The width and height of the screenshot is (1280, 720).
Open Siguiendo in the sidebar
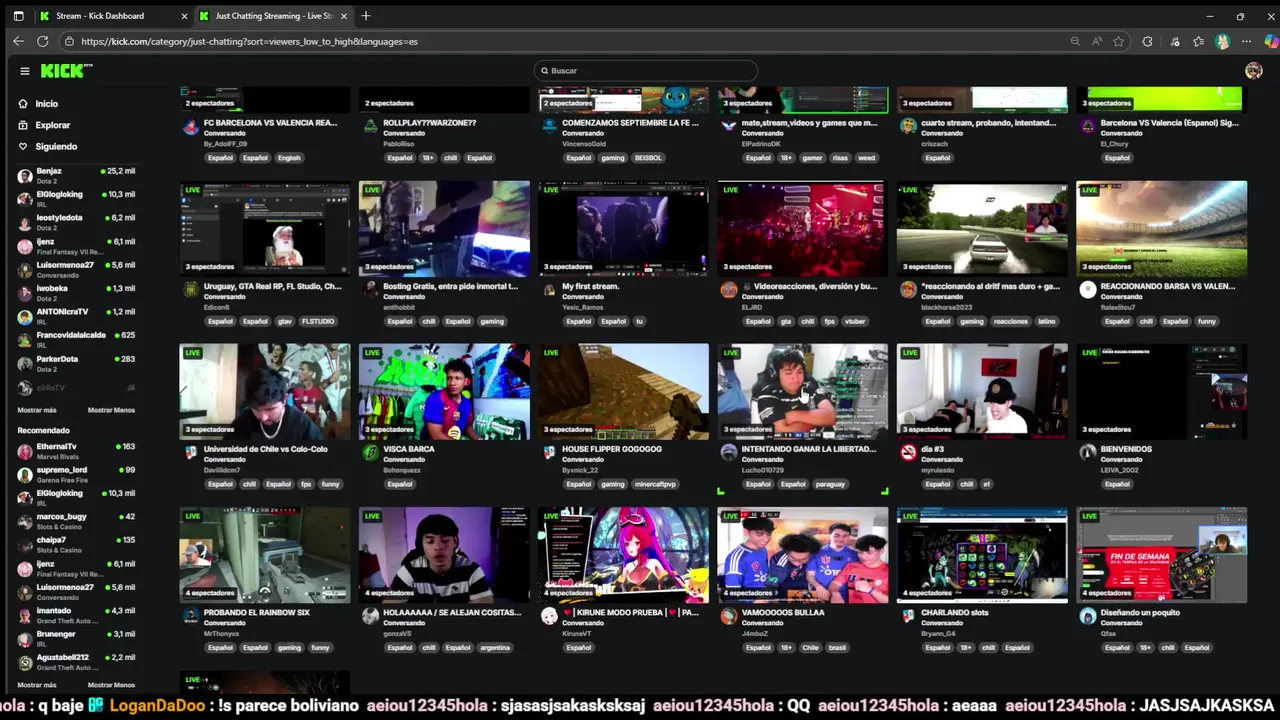(x=56, y=146)
